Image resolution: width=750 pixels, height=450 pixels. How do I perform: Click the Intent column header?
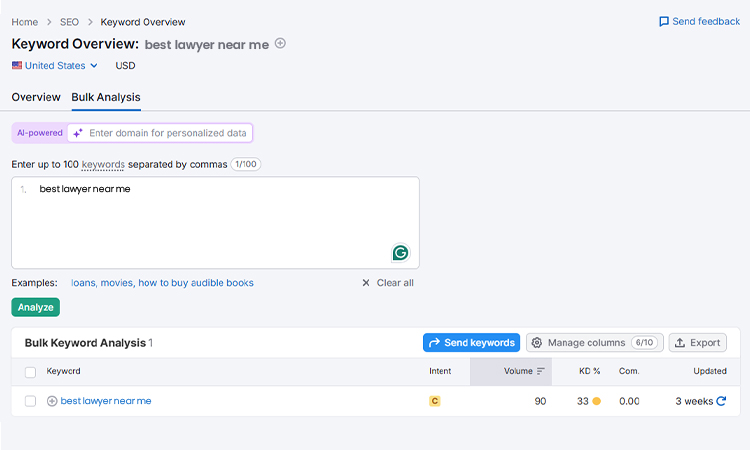pos(440,371)
